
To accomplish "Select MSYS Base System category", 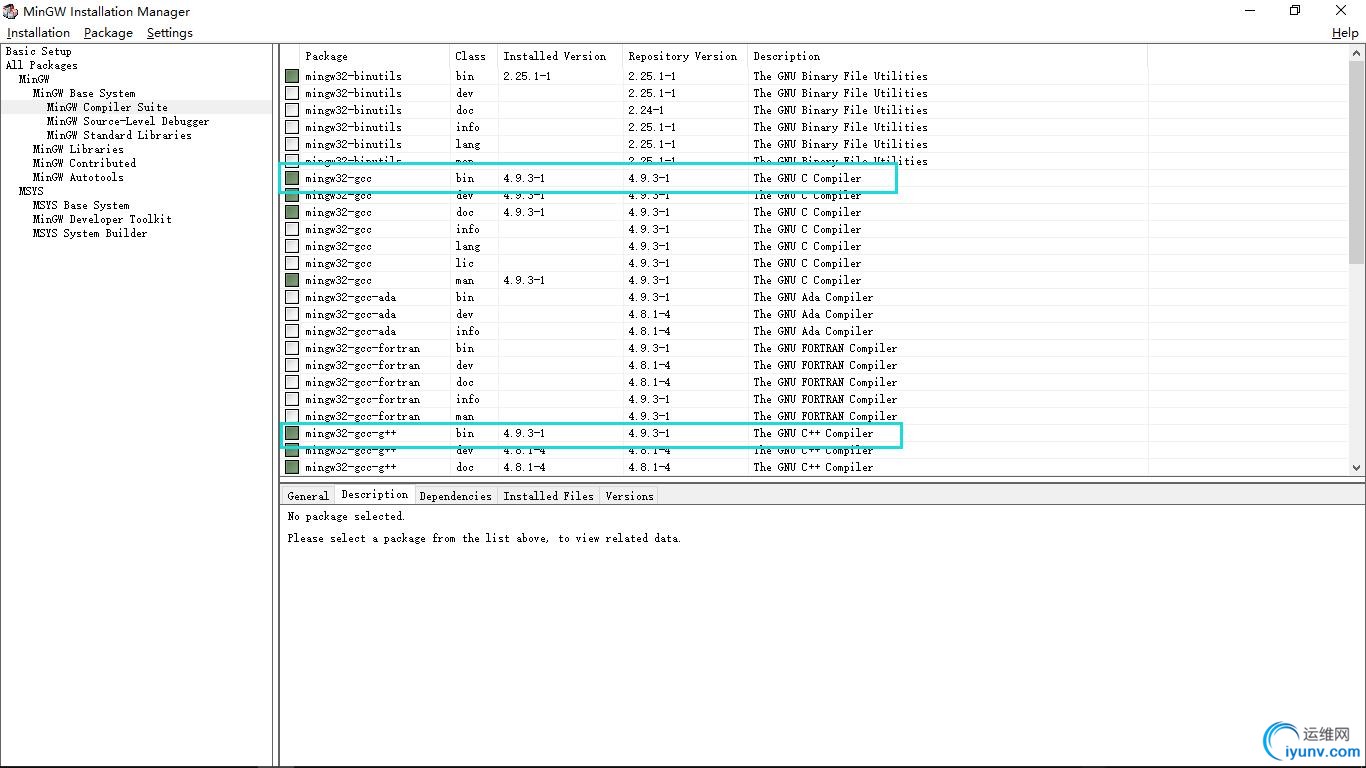I will (81, 205).
